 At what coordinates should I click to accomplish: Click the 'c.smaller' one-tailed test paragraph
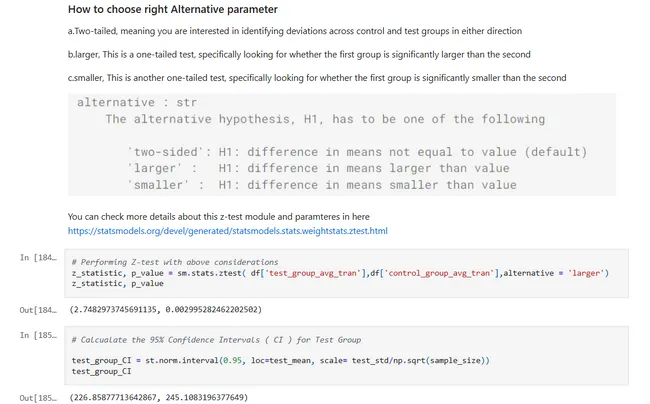(316, 78)
